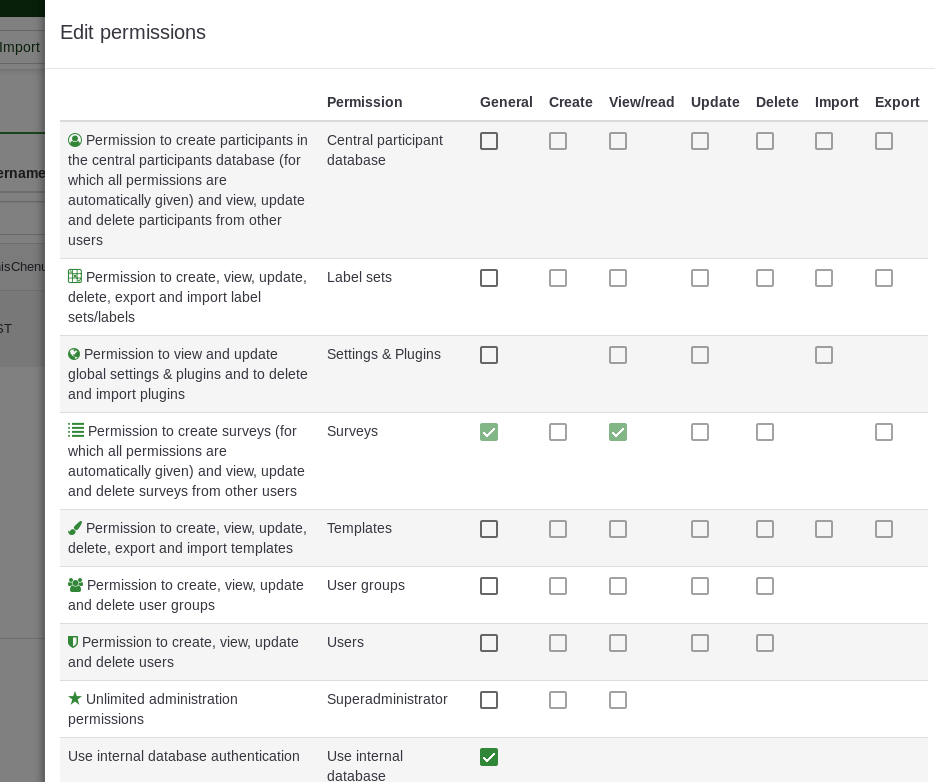Uncheck the Surveys View/read checkbox

pos(618,432)
